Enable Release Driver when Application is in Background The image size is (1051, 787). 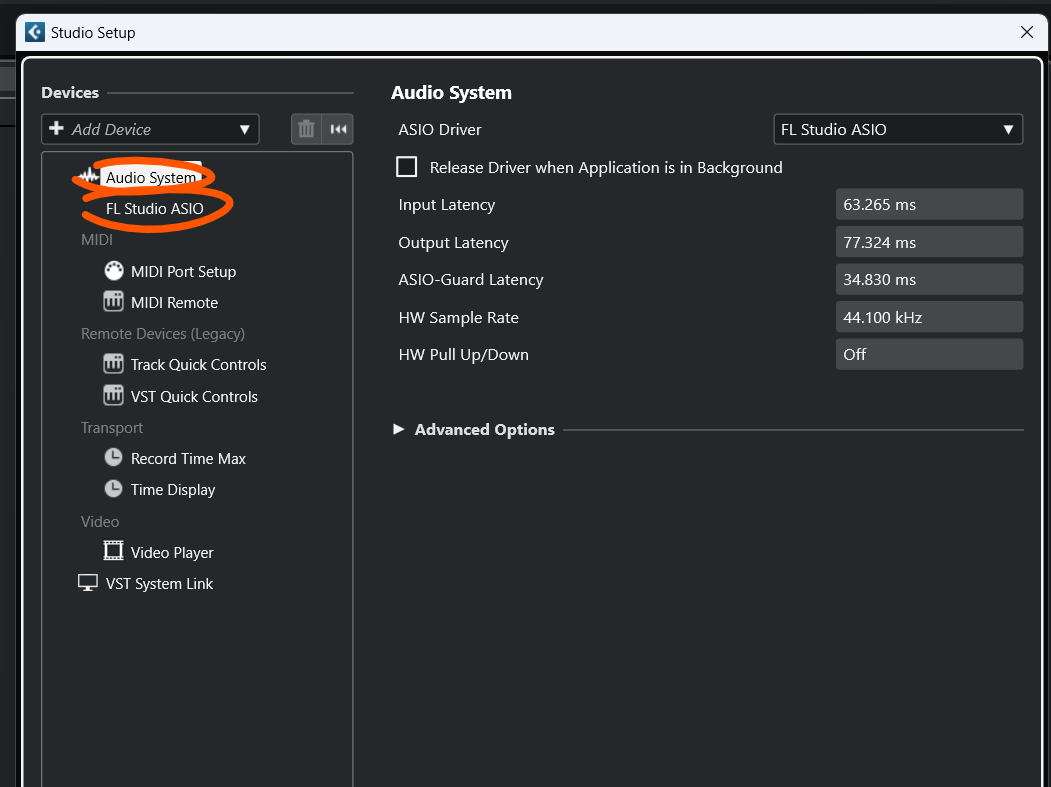tap(406, 167)
